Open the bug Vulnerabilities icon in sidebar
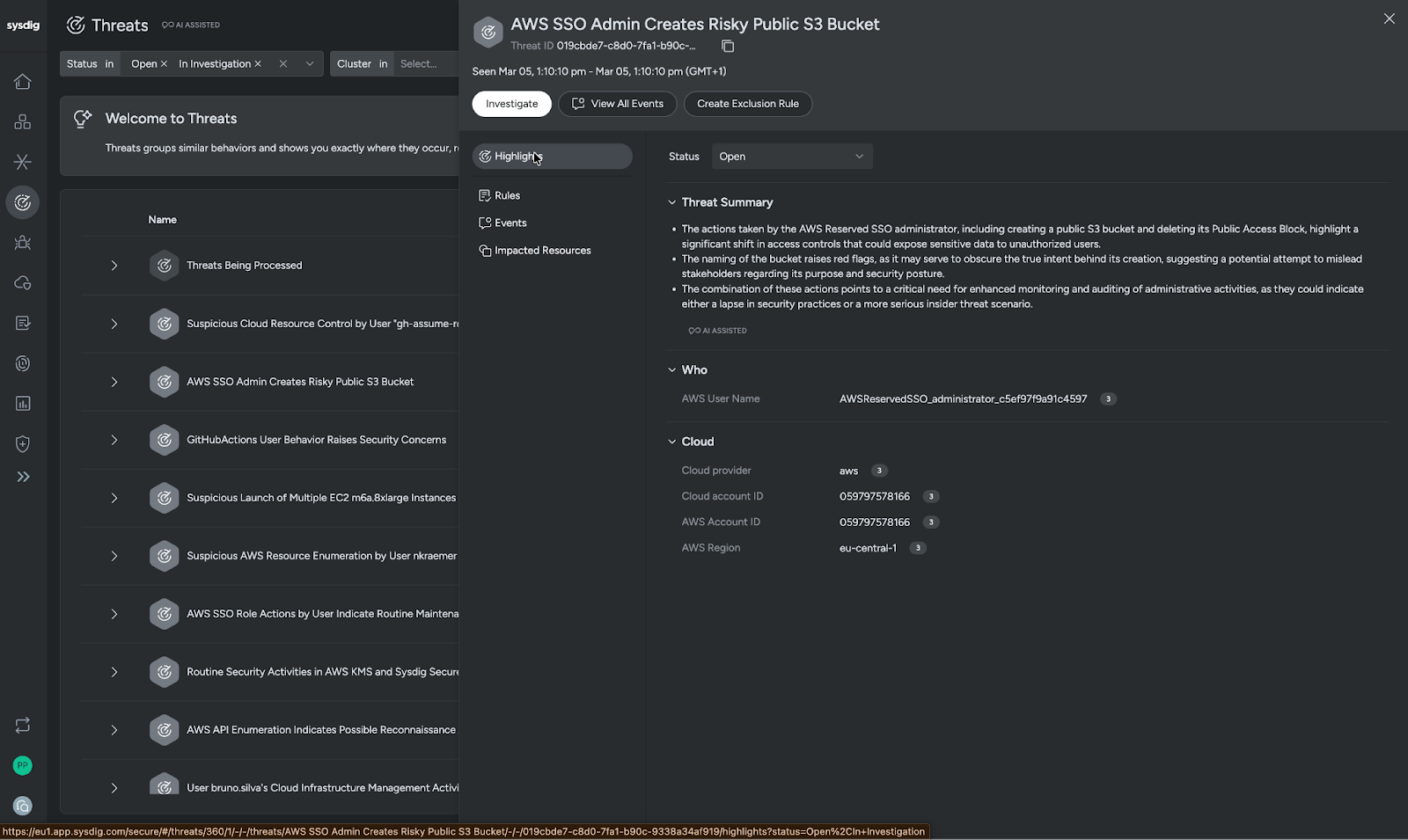 (23, 243)
